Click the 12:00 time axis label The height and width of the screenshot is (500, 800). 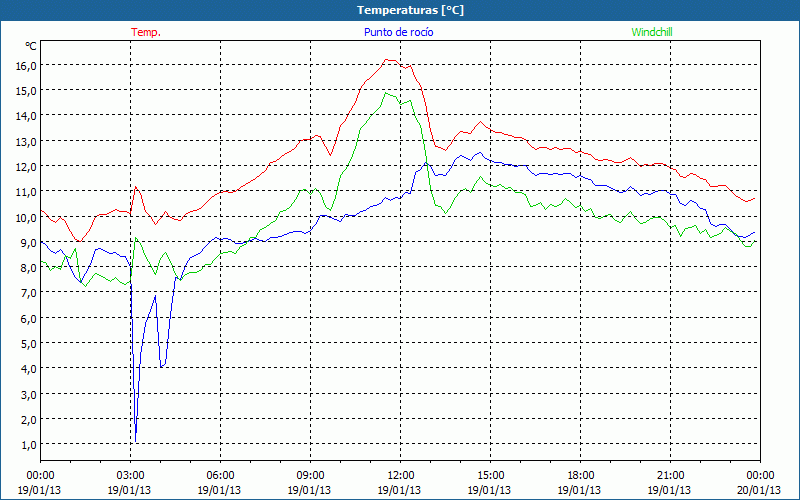[399, 476]
